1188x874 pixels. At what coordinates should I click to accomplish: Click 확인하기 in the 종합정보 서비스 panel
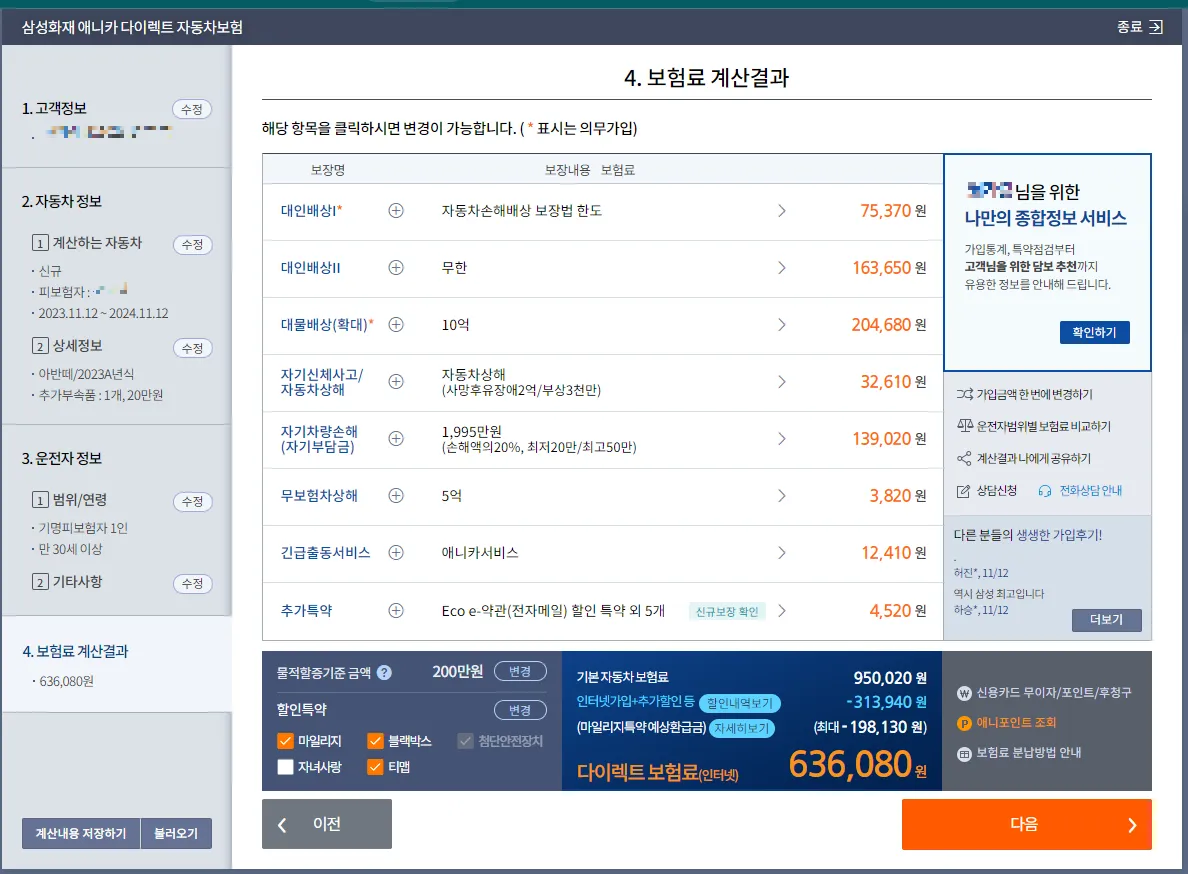click(1094, 333)
